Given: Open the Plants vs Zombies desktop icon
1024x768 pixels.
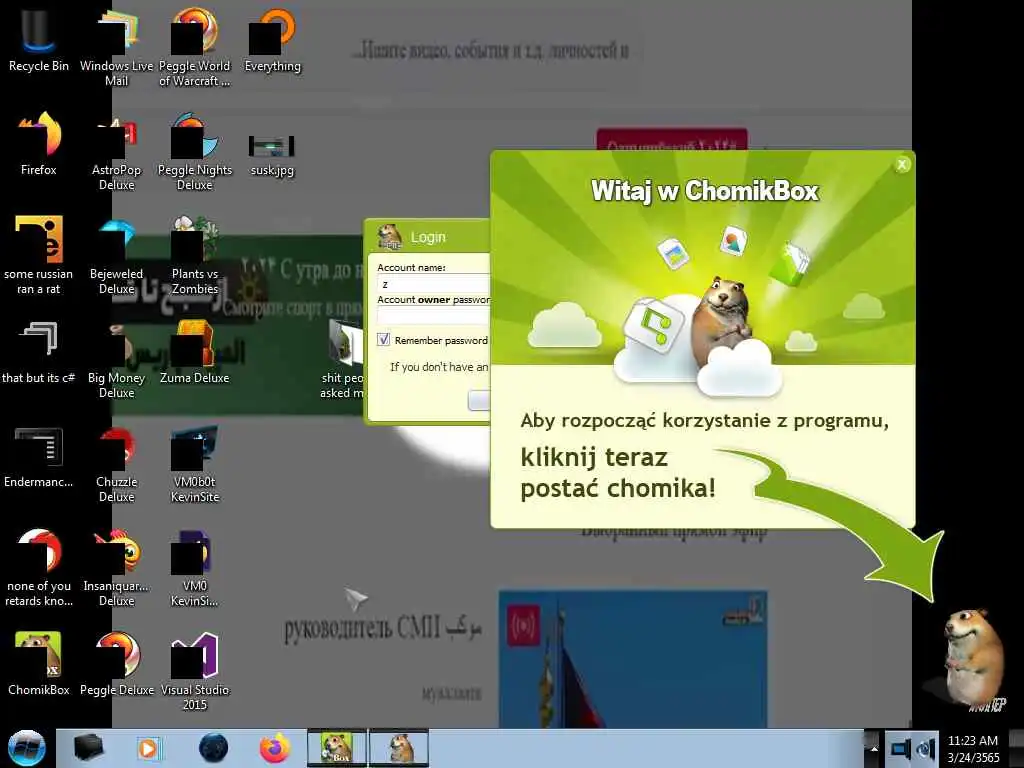Looking at the screenshot, I should (195, 256).
